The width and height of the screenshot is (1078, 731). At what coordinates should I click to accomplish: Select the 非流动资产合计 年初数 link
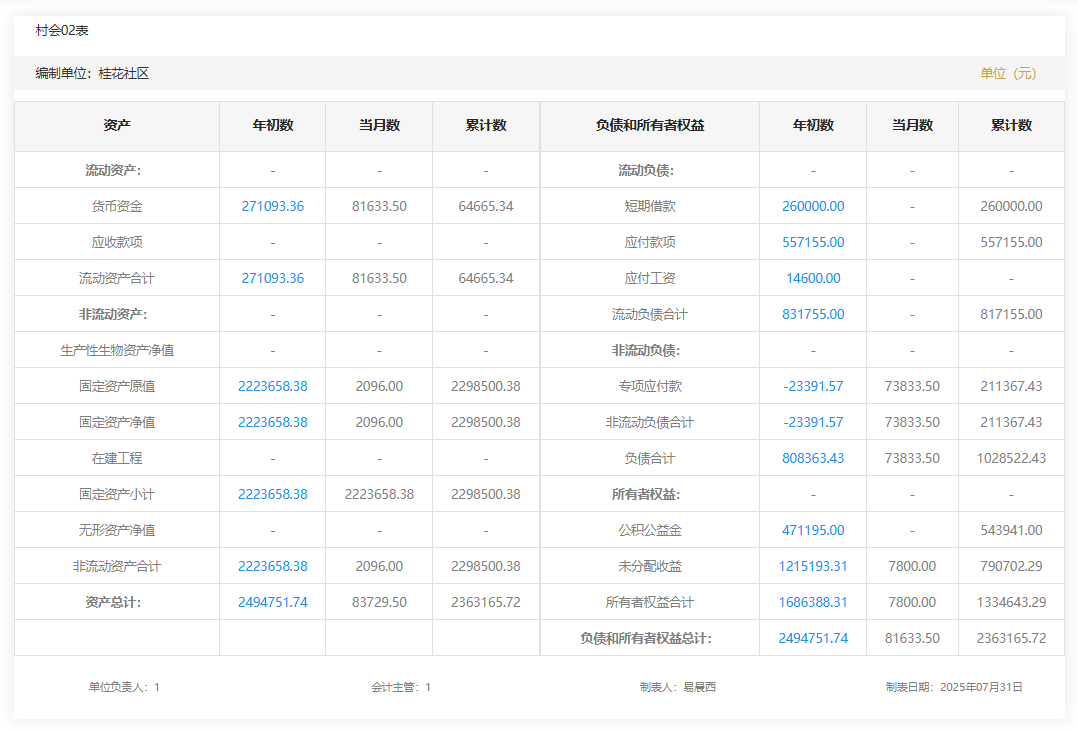[272, 566]
